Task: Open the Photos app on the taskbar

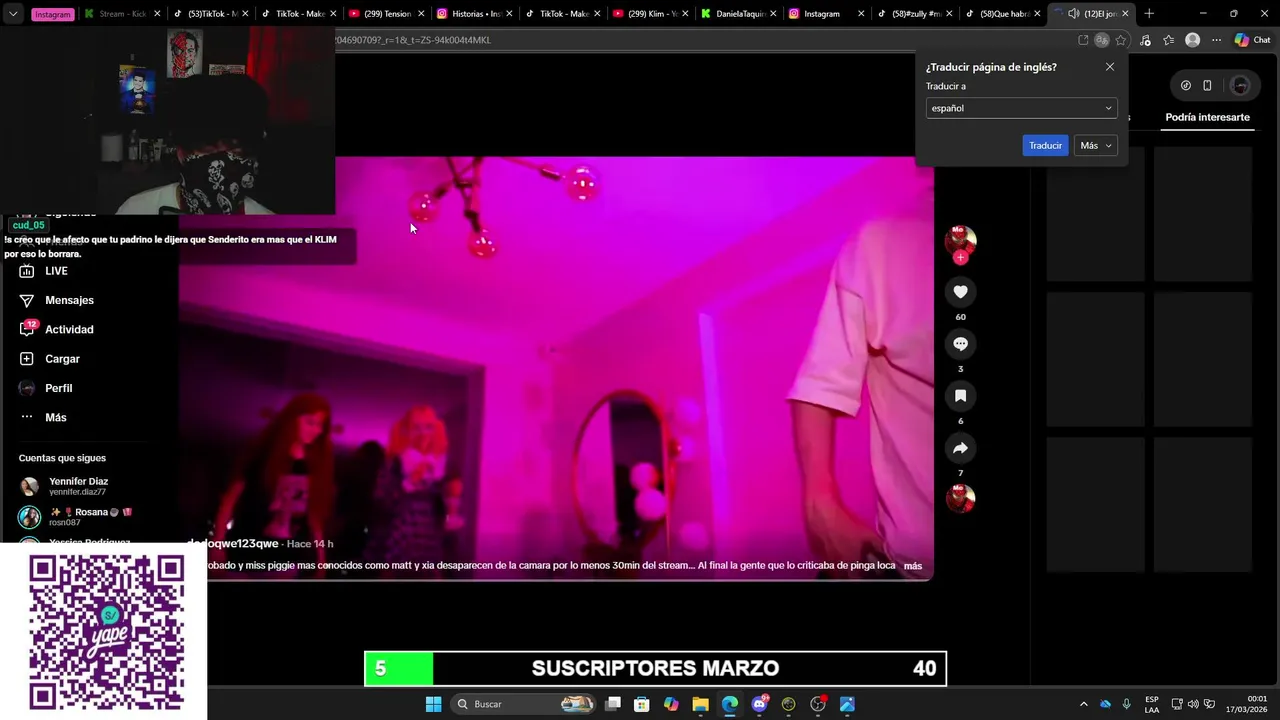Action: click(847, 704)
